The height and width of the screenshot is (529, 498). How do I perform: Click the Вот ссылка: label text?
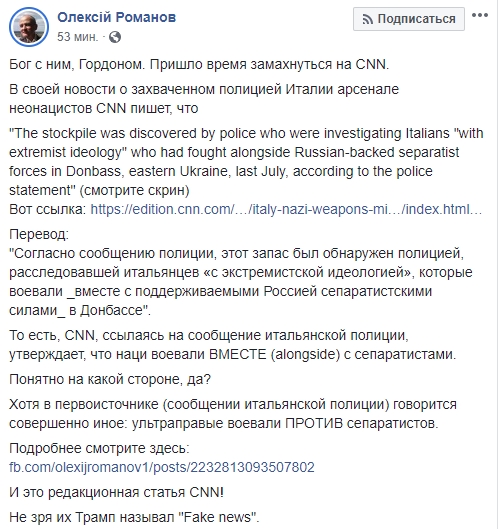click(x=48, y=210)
